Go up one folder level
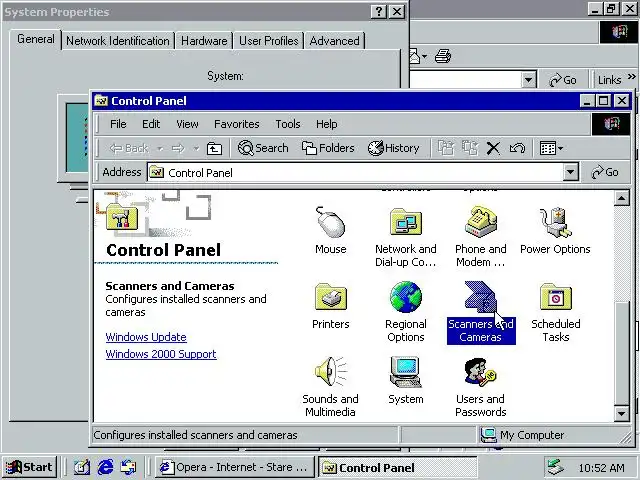Screen dimensions: 640x480 (214, 148)
